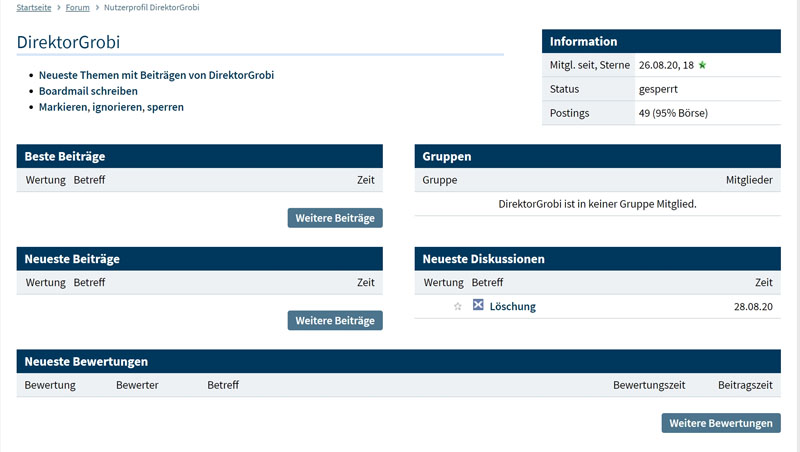Click the Weitere Bewertungen button
800x452 pixels.
[721, 423]
